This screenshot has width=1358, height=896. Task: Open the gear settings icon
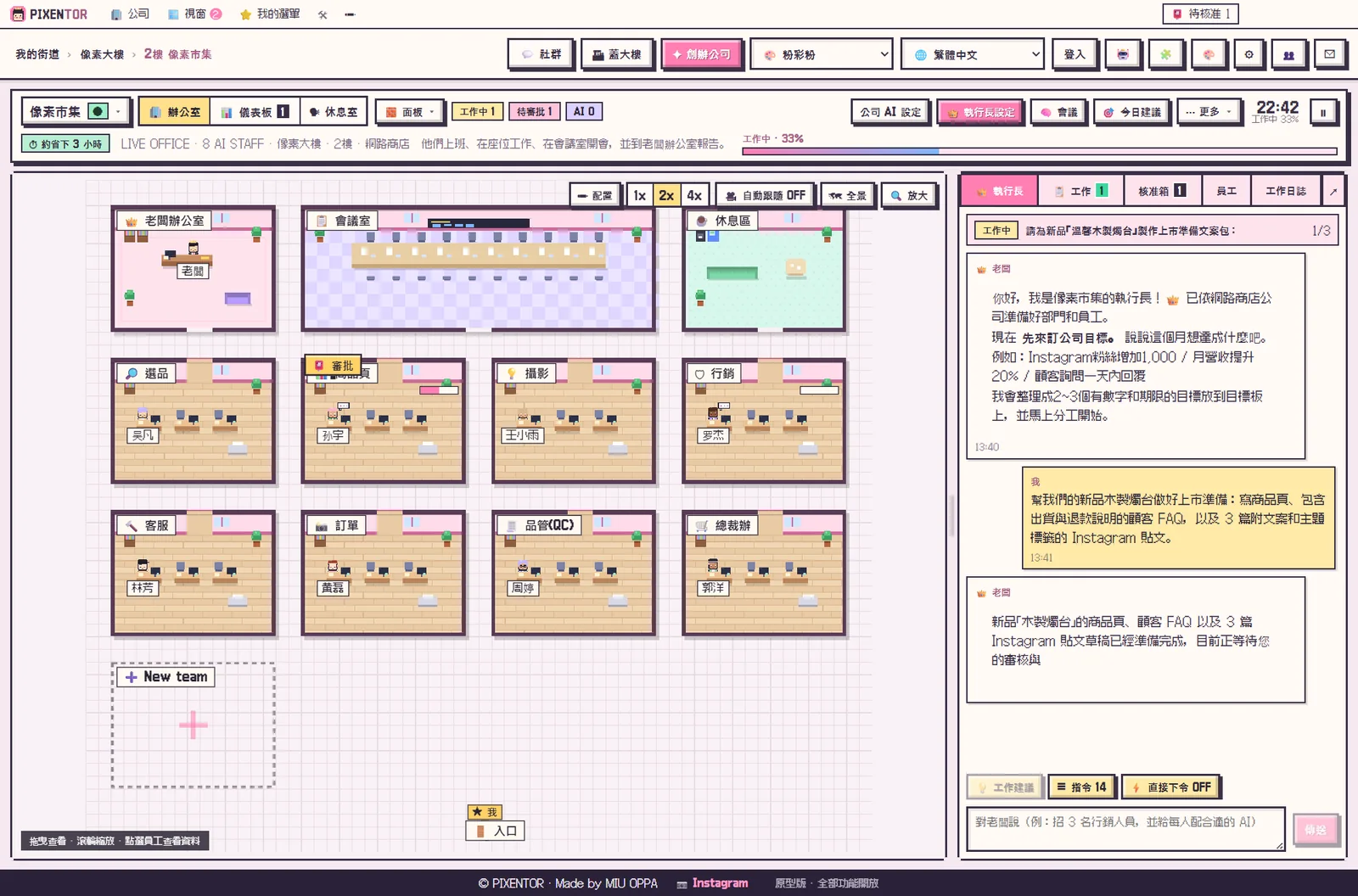1249,54
